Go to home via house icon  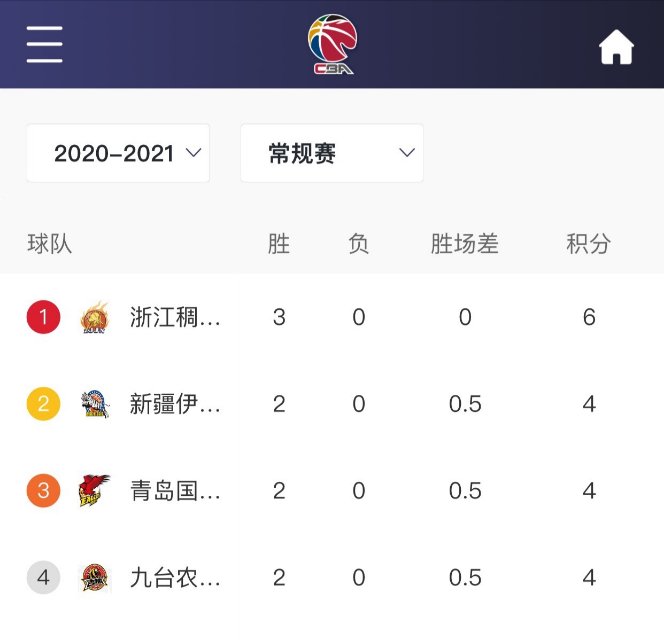click(x=617, y=47)
